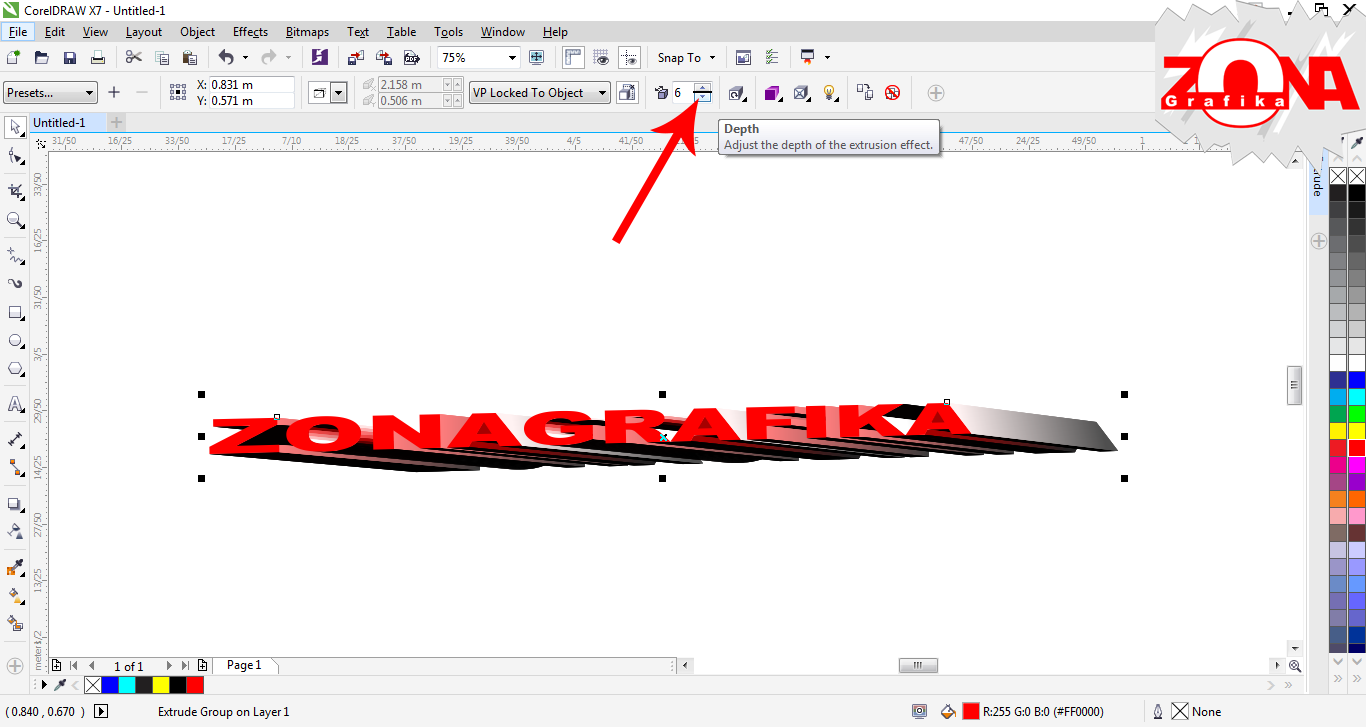Select the Connector tool
The image size is (1366, 727).
pyautogui.click(x=15, y=468)
